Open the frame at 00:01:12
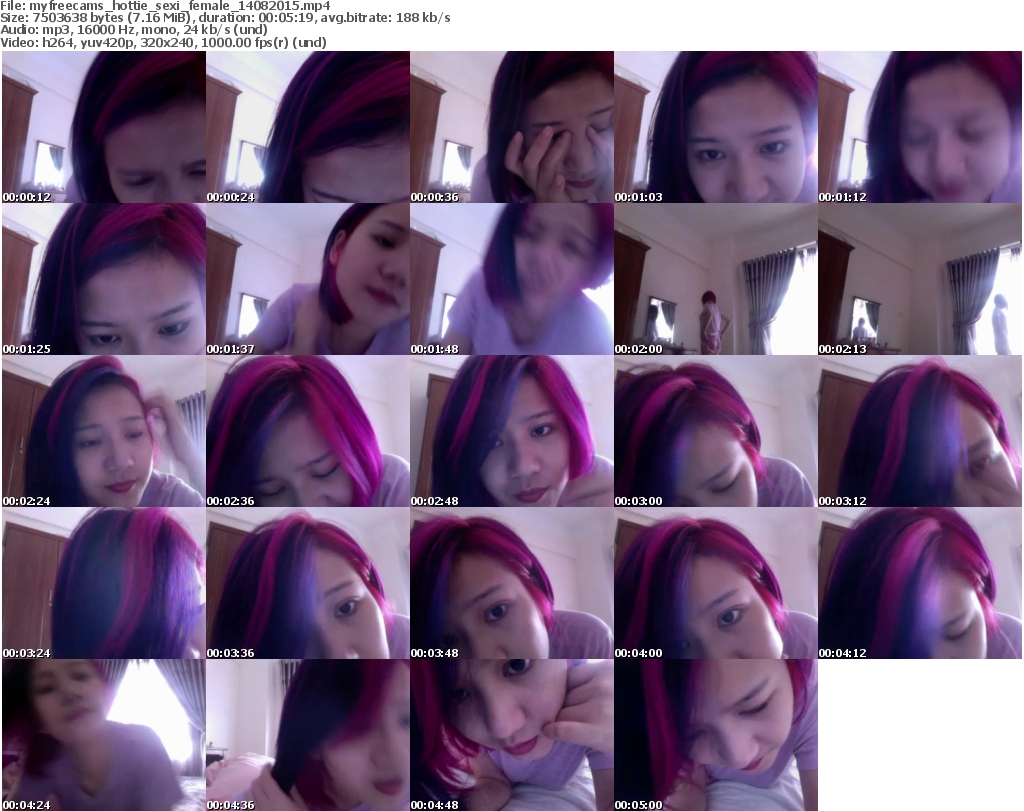This screenshot has height=811, width=1024. point(920,127)
